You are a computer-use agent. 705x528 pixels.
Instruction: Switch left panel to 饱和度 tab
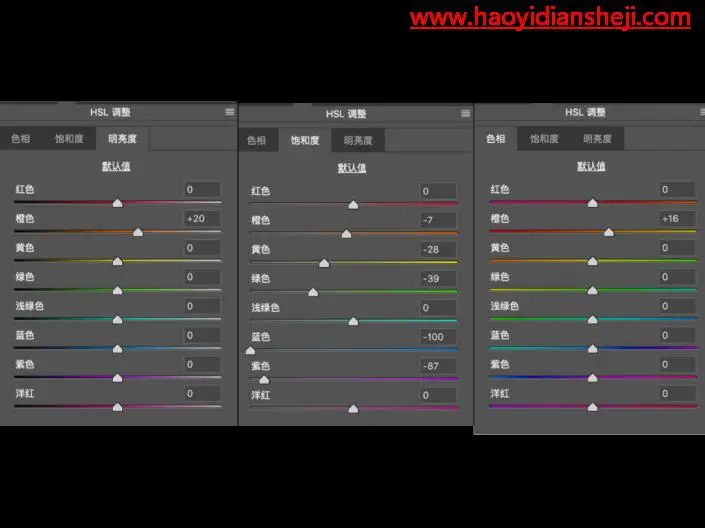click(x=69, y=139)
